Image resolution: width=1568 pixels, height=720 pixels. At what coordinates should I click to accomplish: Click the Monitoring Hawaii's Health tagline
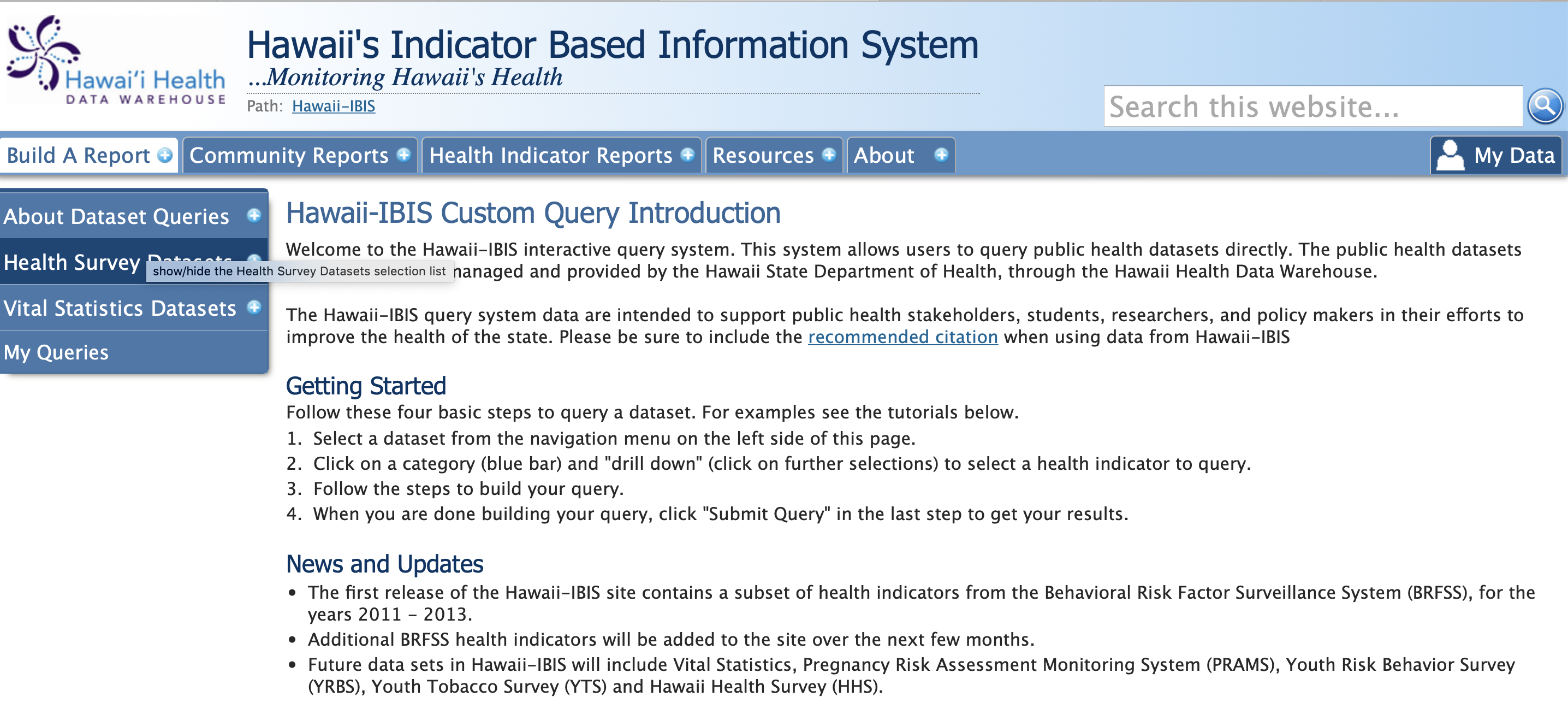click(405, 78)
